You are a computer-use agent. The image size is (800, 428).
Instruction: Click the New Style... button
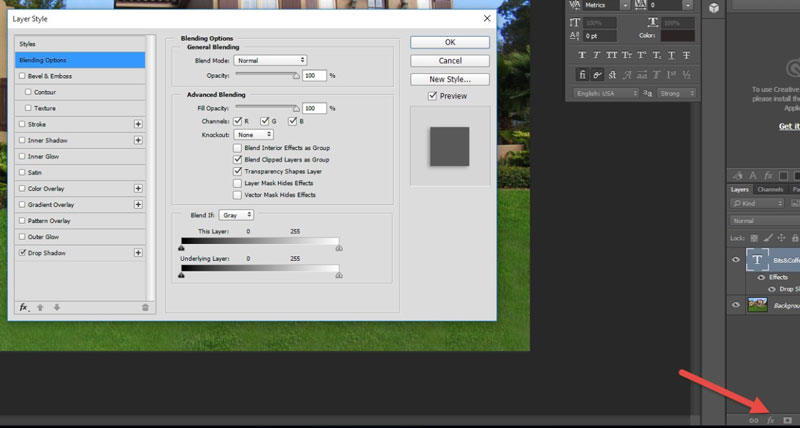point(450,79)
